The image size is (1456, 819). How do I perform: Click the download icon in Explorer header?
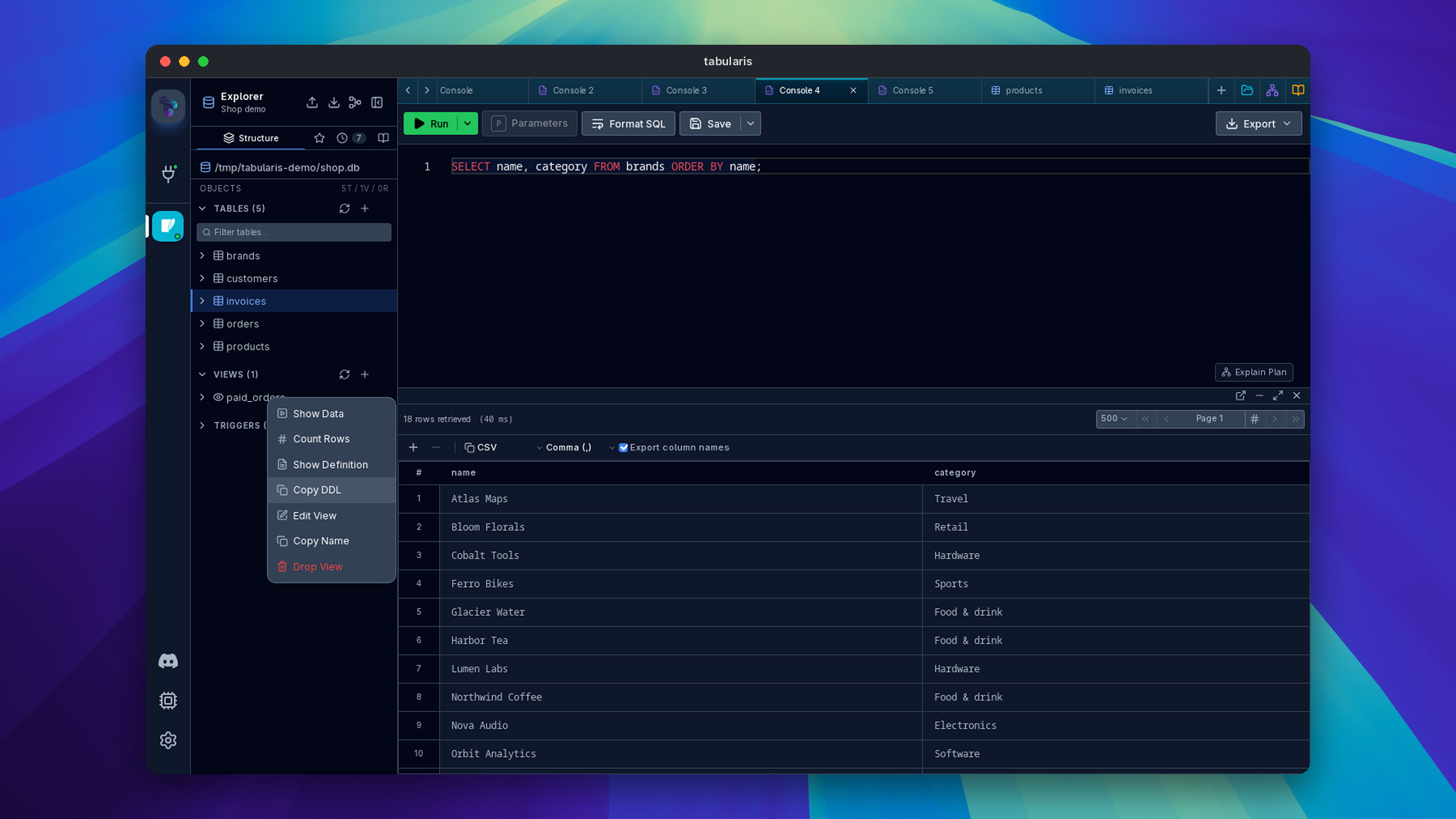coord(334,102)
